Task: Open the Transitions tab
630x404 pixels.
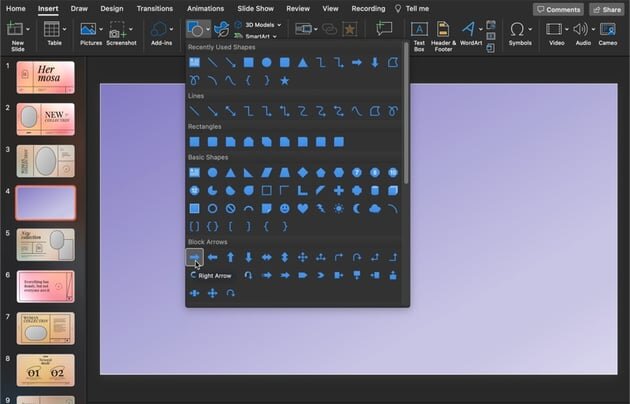Action: click(x=154, y=8)
